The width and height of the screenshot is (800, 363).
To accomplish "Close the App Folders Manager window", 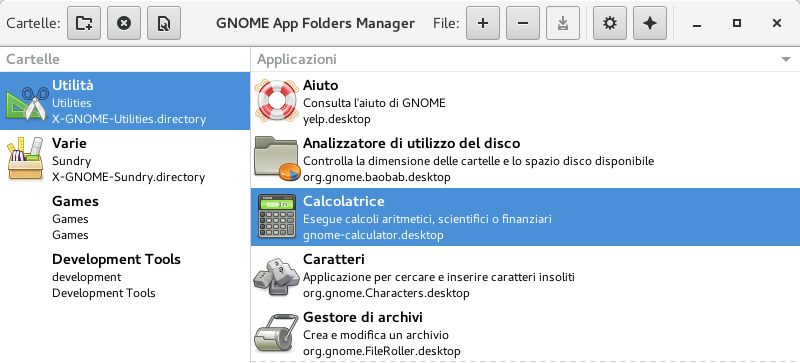I will pos(777,23).
